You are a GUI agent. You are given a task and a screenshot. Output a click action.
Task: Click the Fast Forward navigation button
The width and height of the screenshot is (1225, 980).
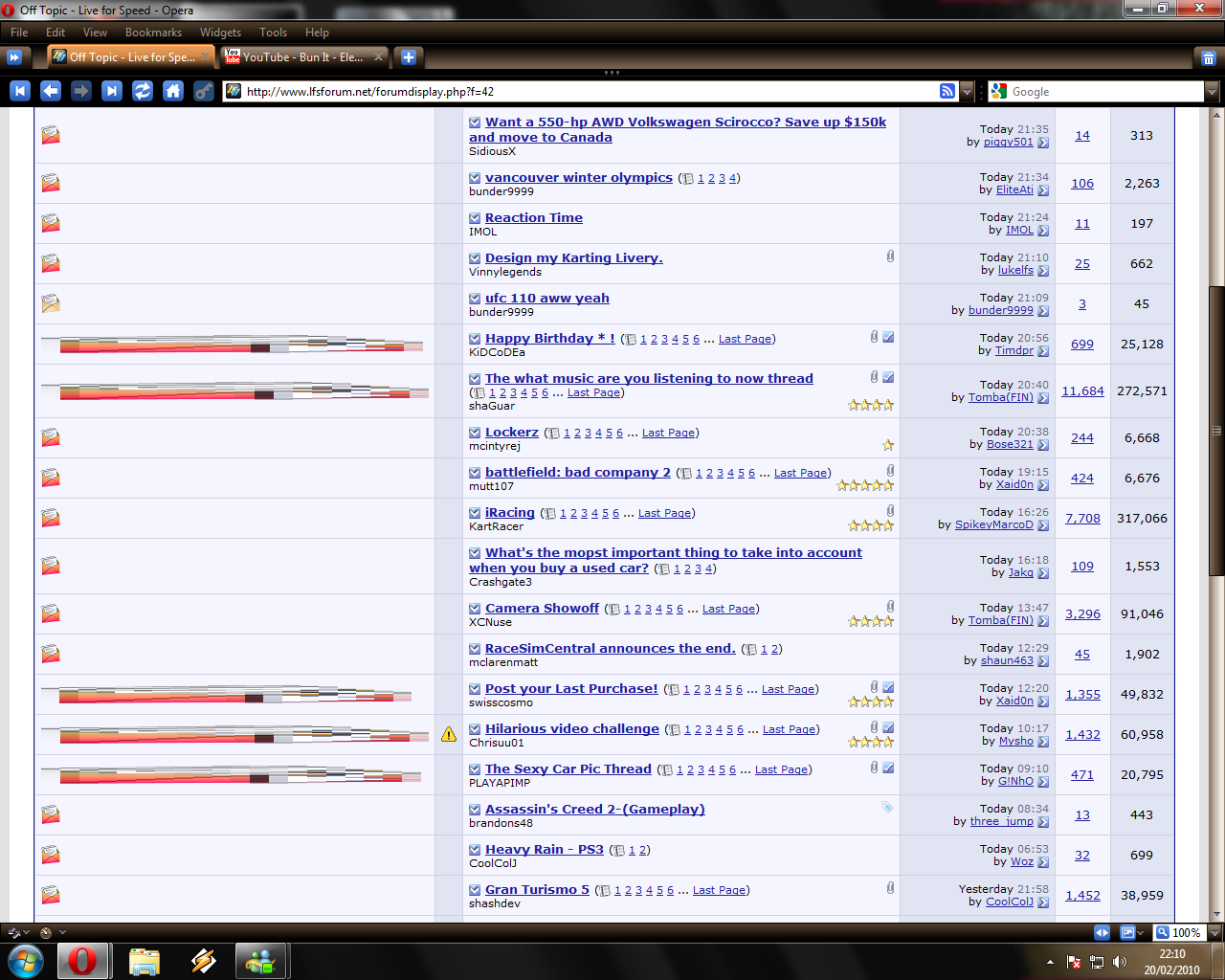[x=112, y=91]
